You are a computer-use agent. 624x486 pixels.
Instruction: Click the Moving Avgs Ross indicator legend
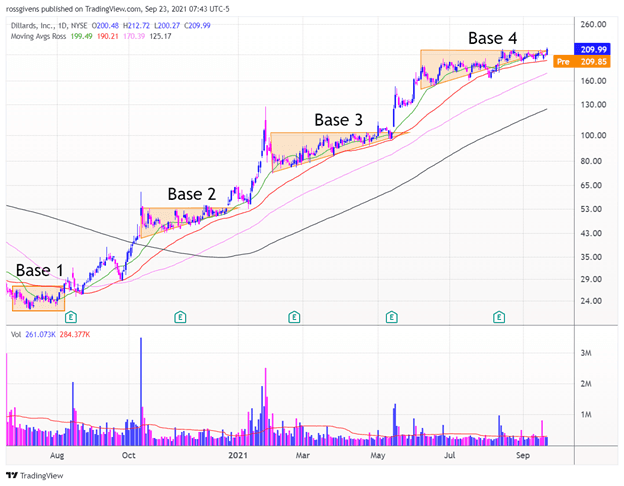click(40, 37)
